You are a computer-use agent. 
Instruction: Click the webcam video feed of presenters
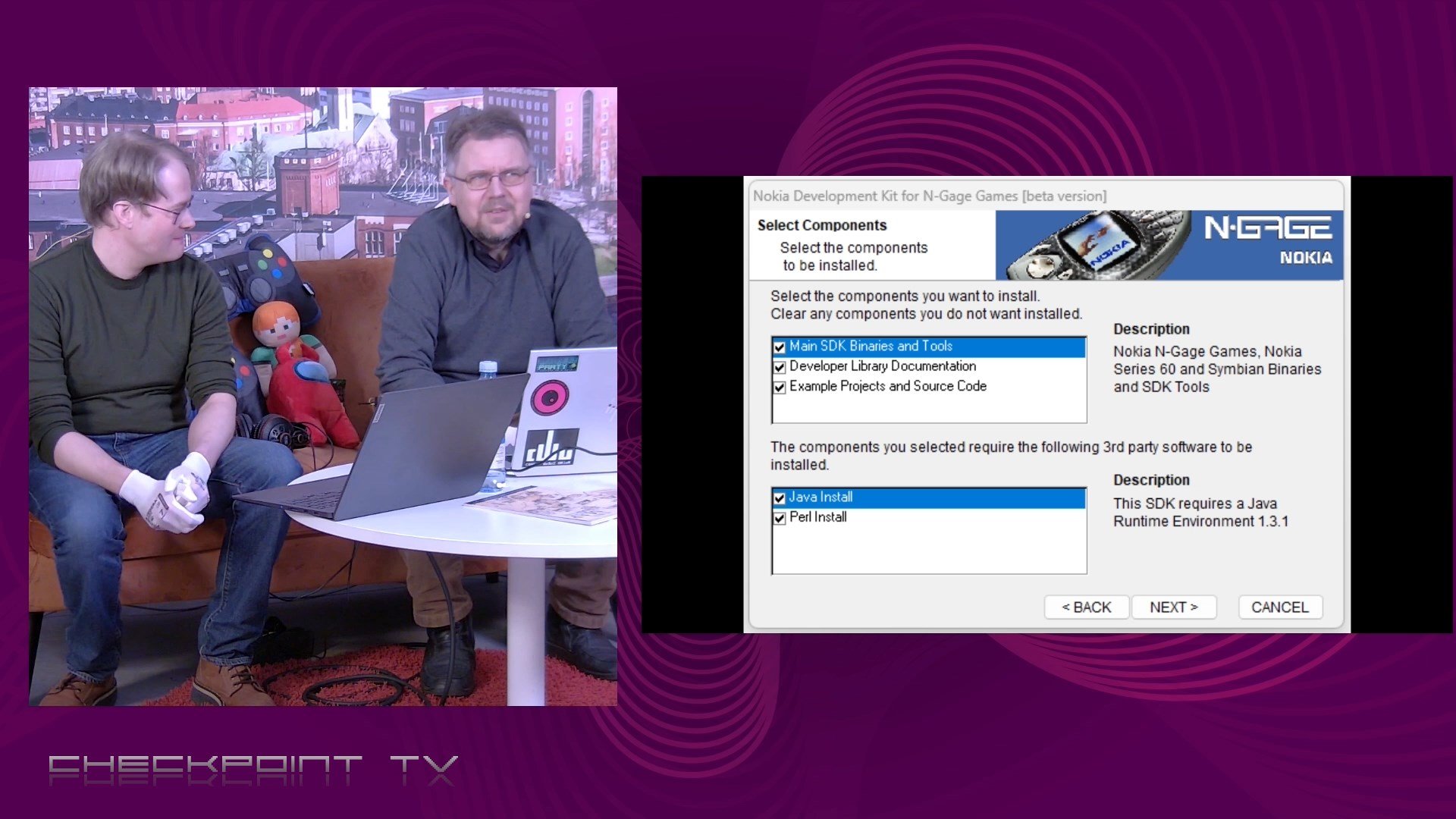coord(323,397)
